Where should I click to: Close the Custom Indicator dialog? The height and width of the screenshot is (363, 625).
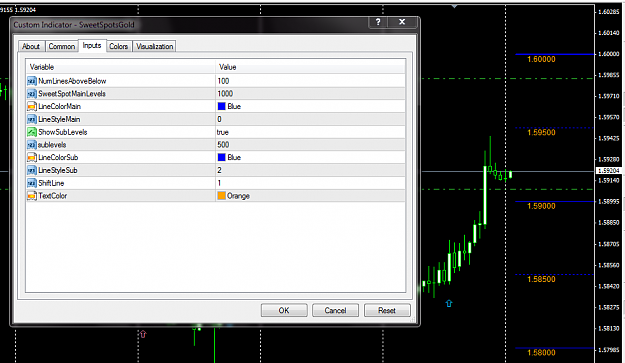402,22
